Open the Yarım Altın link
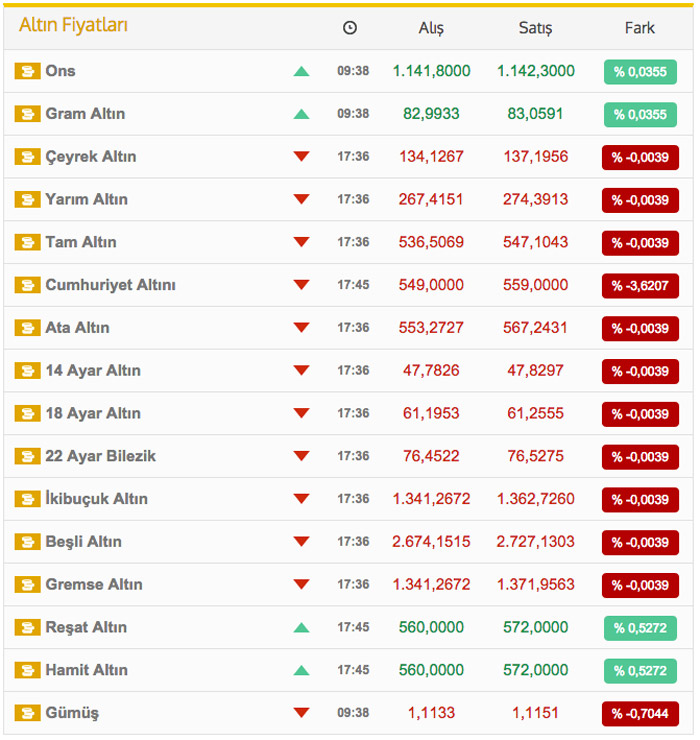 [x=86, y=199]
